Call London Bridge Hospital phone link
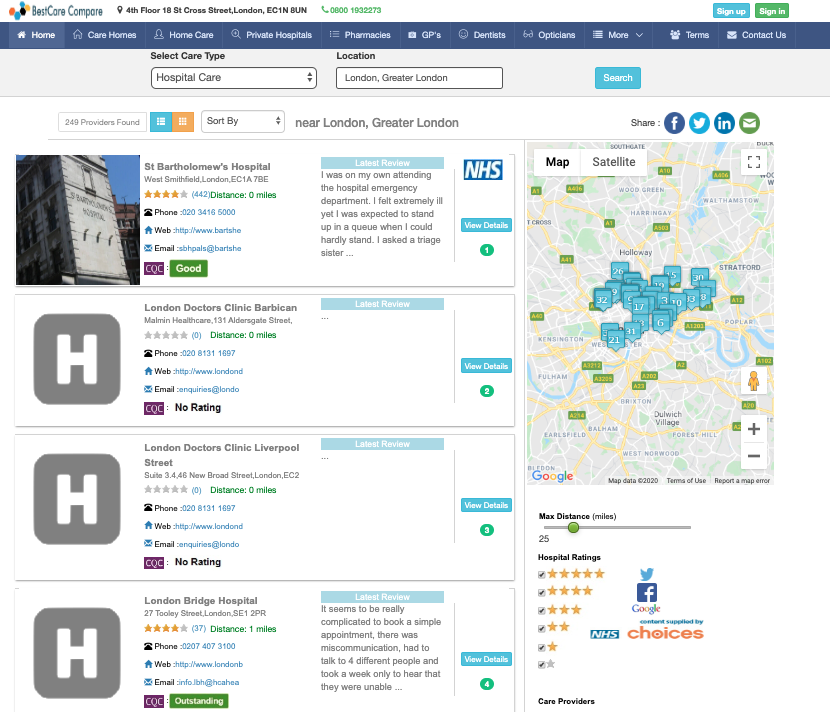 click(x=208, y=646)
